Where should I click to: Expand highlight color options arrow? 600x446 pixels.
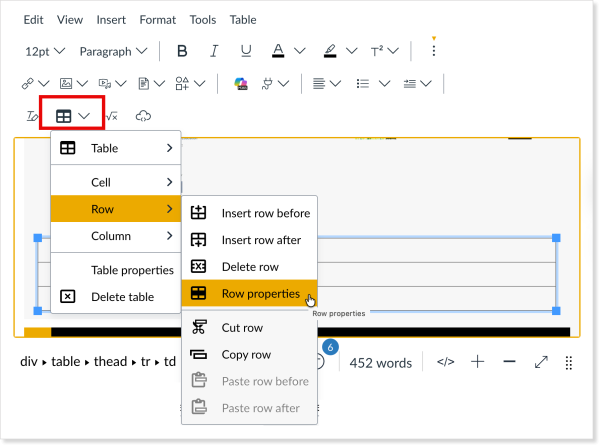352,51
